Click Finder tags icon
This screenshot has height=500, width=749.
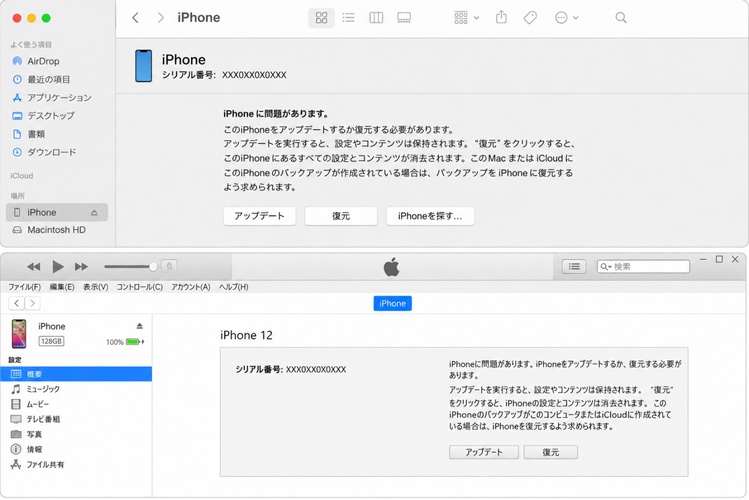click(x=530, y=18)
